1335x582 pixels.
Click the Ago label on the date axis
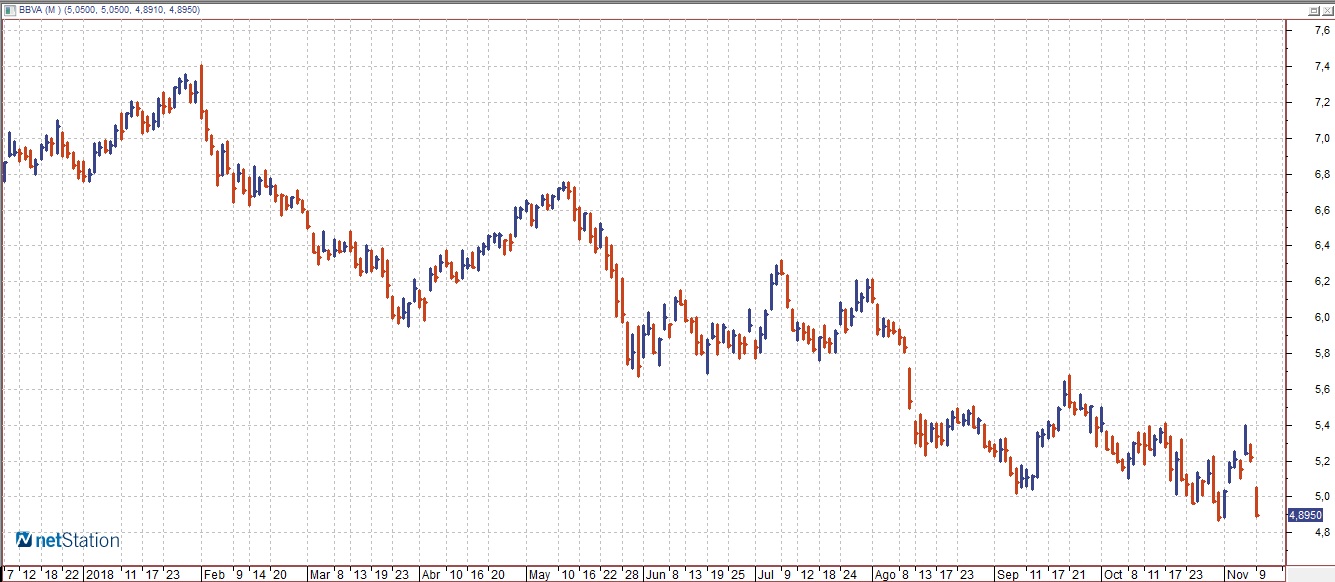tap(884, 574)
